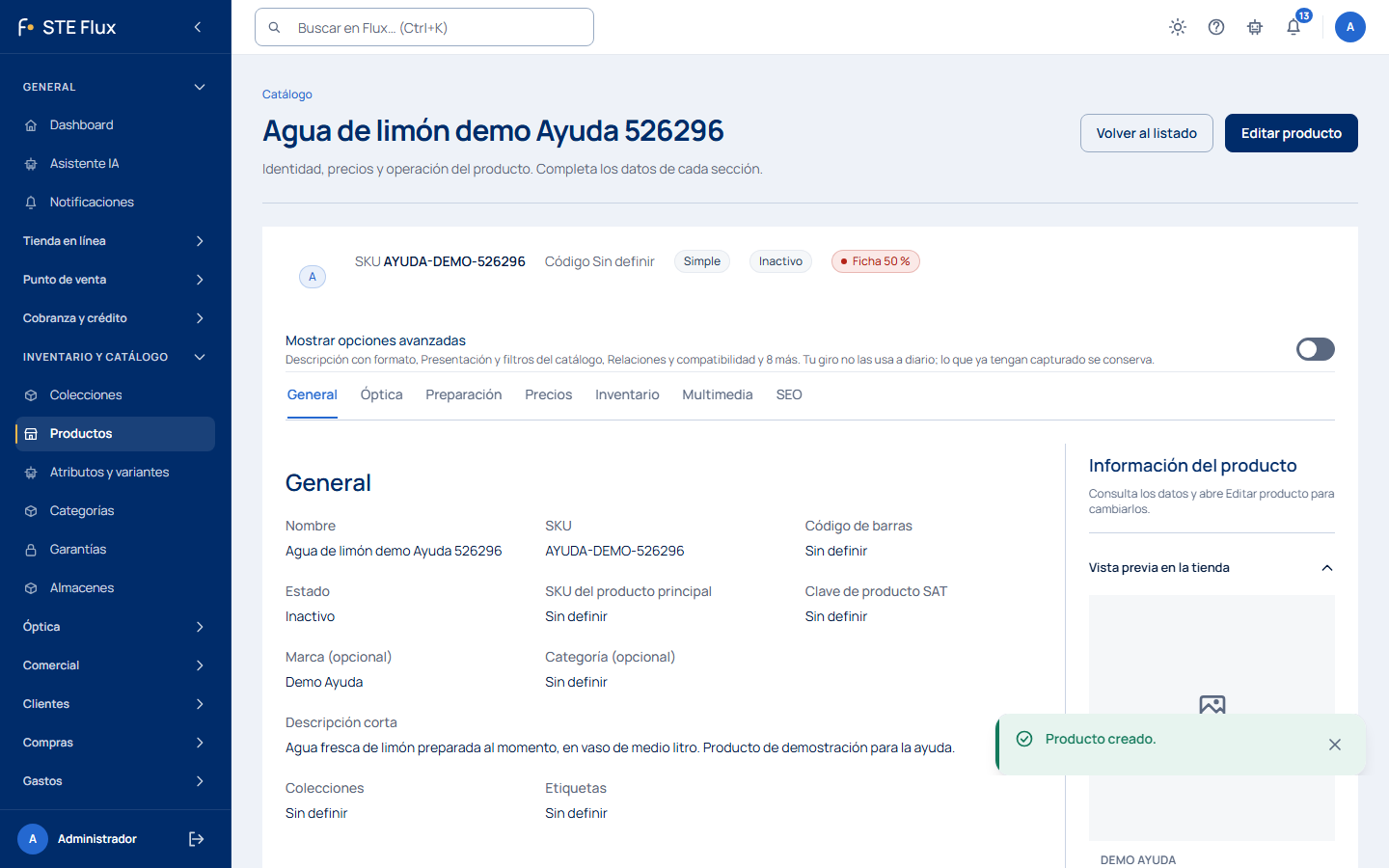The image size is (1389, 868).
Task: Open Garantías in the sidebar
Action: click(x=116, y=550)
